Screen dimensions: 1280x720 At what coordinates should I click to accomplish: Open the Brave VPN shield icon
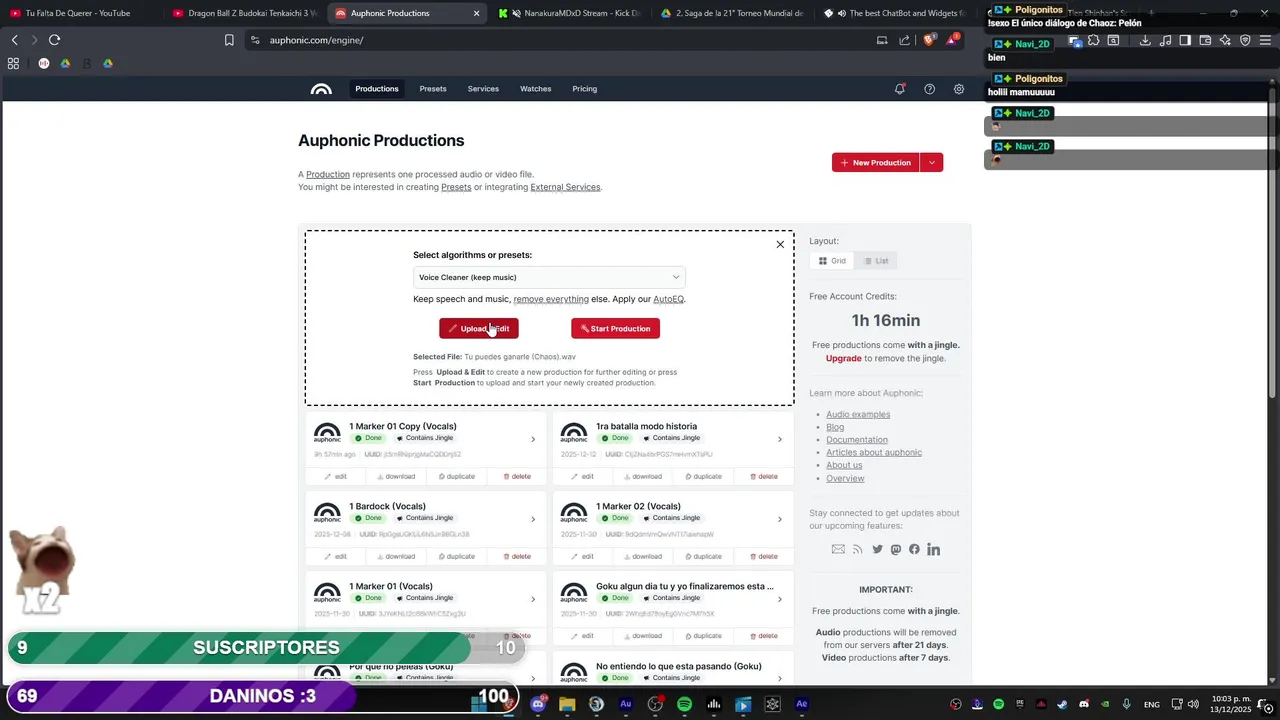[1245, 40]
